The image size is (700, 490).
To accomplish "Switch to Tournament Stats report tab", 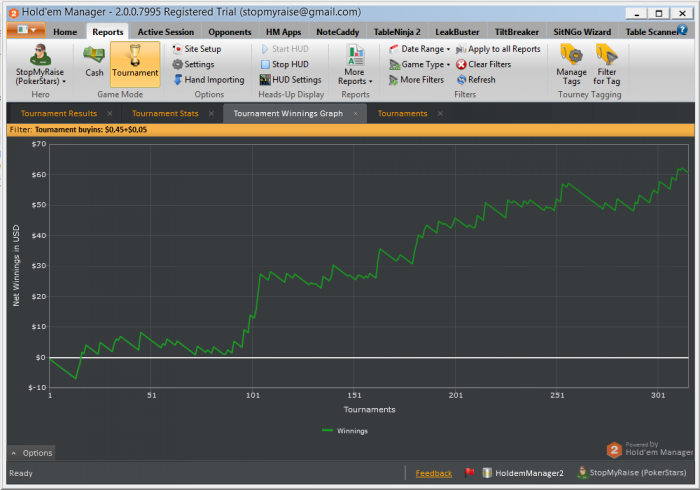I will tap(165, 114).
